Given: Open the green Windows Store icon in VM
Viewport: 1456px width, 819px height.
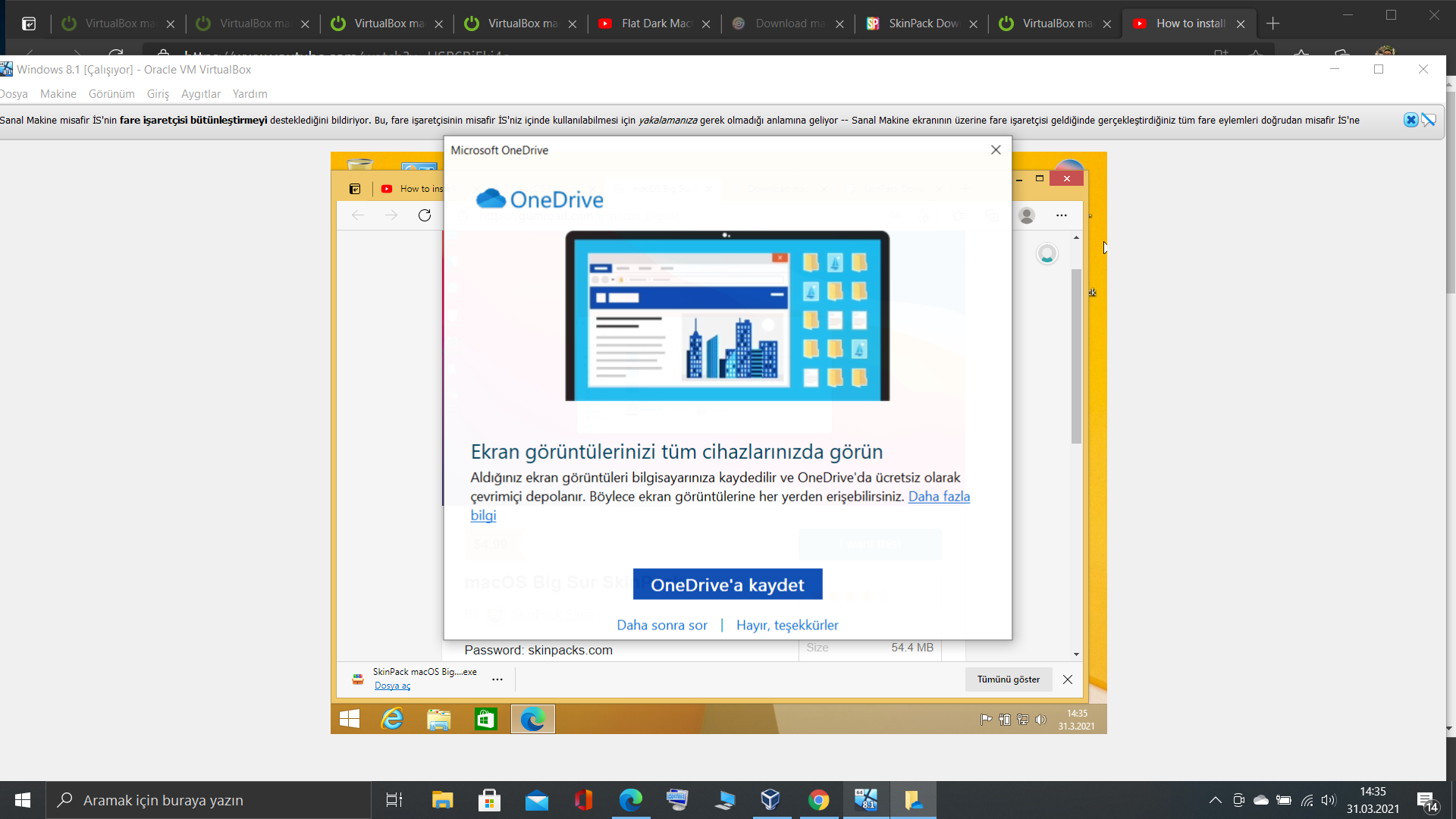Looking at the screenshot, I should 485,719.
